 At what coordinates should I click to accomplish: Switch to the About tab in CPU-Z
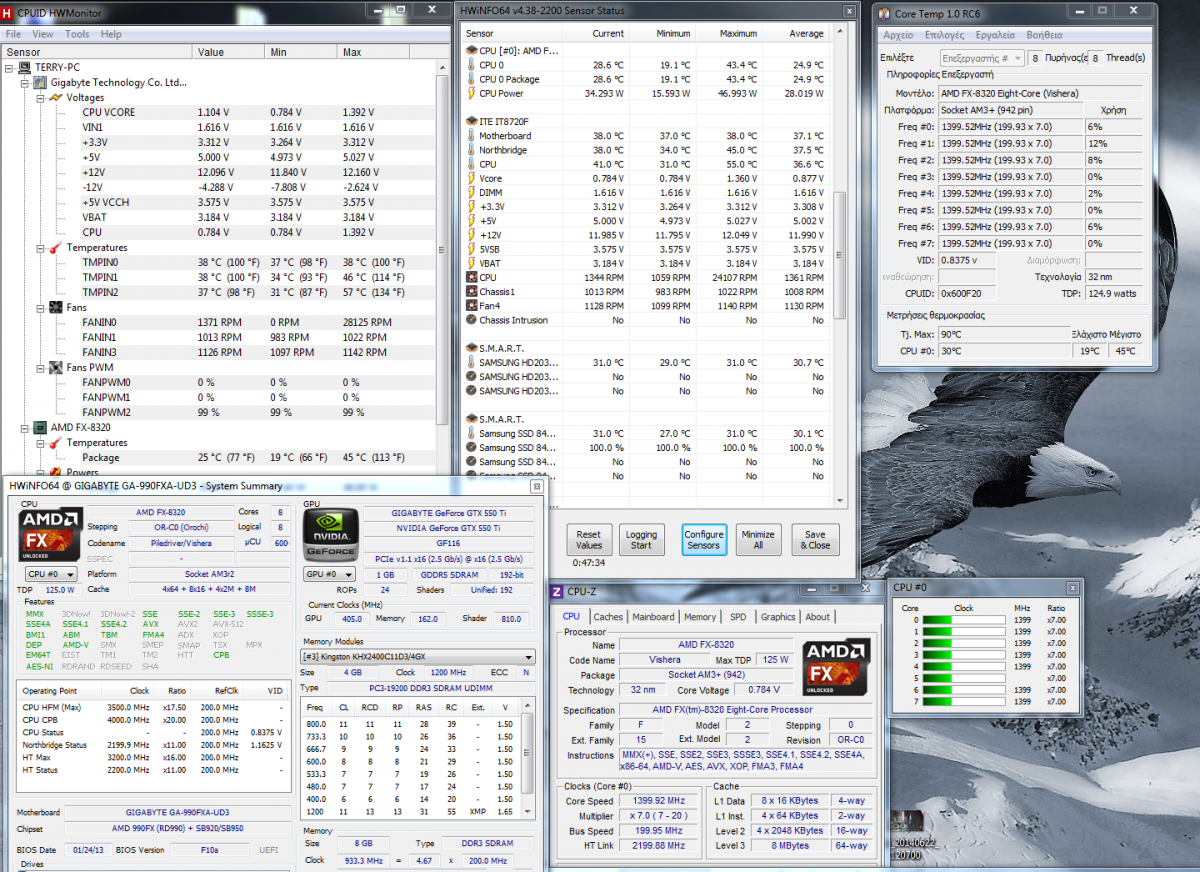(x=818, y=617)
